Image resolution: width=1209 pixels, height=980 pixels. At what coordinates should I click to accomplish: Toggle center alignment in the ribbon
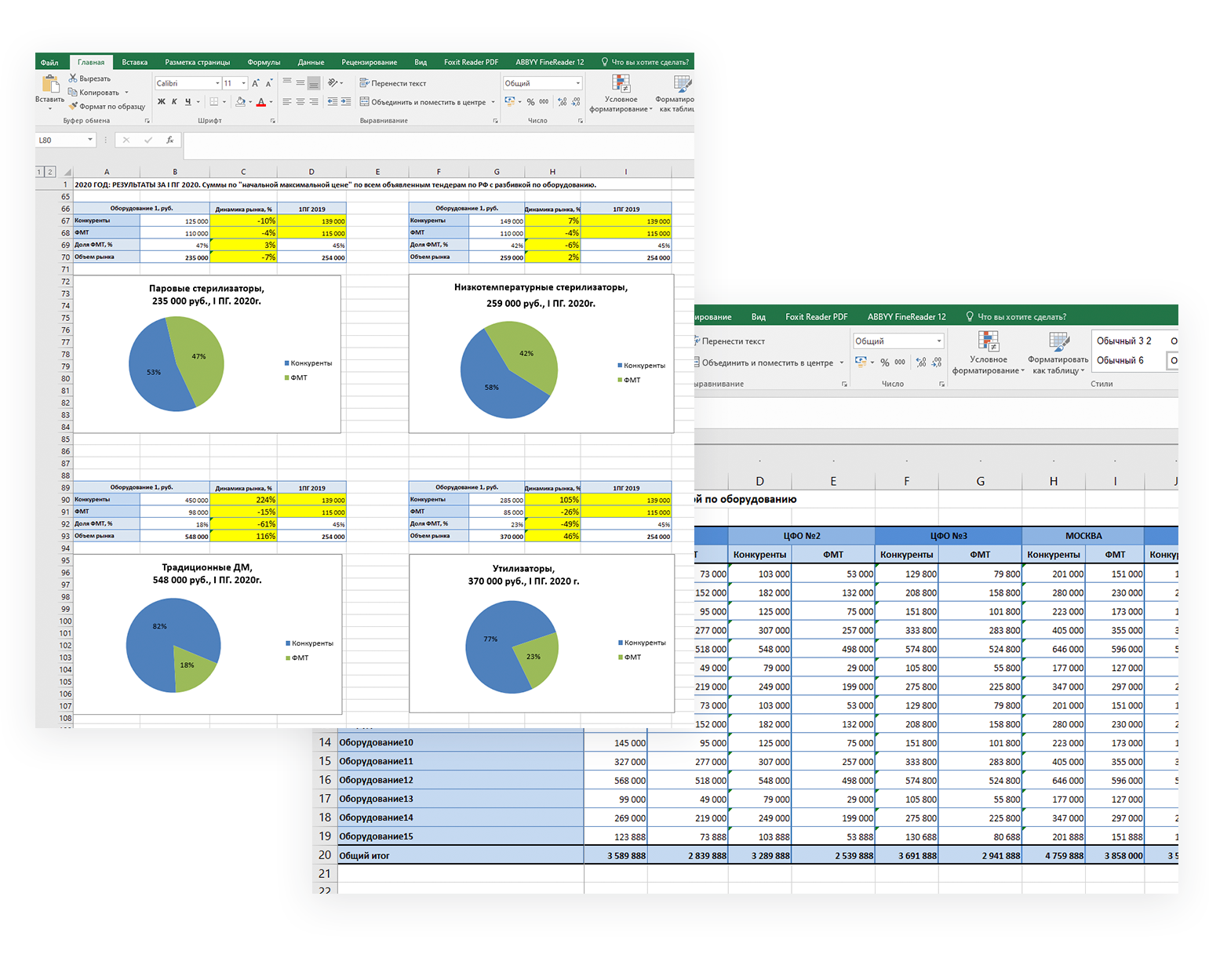[x=299, y=100]
